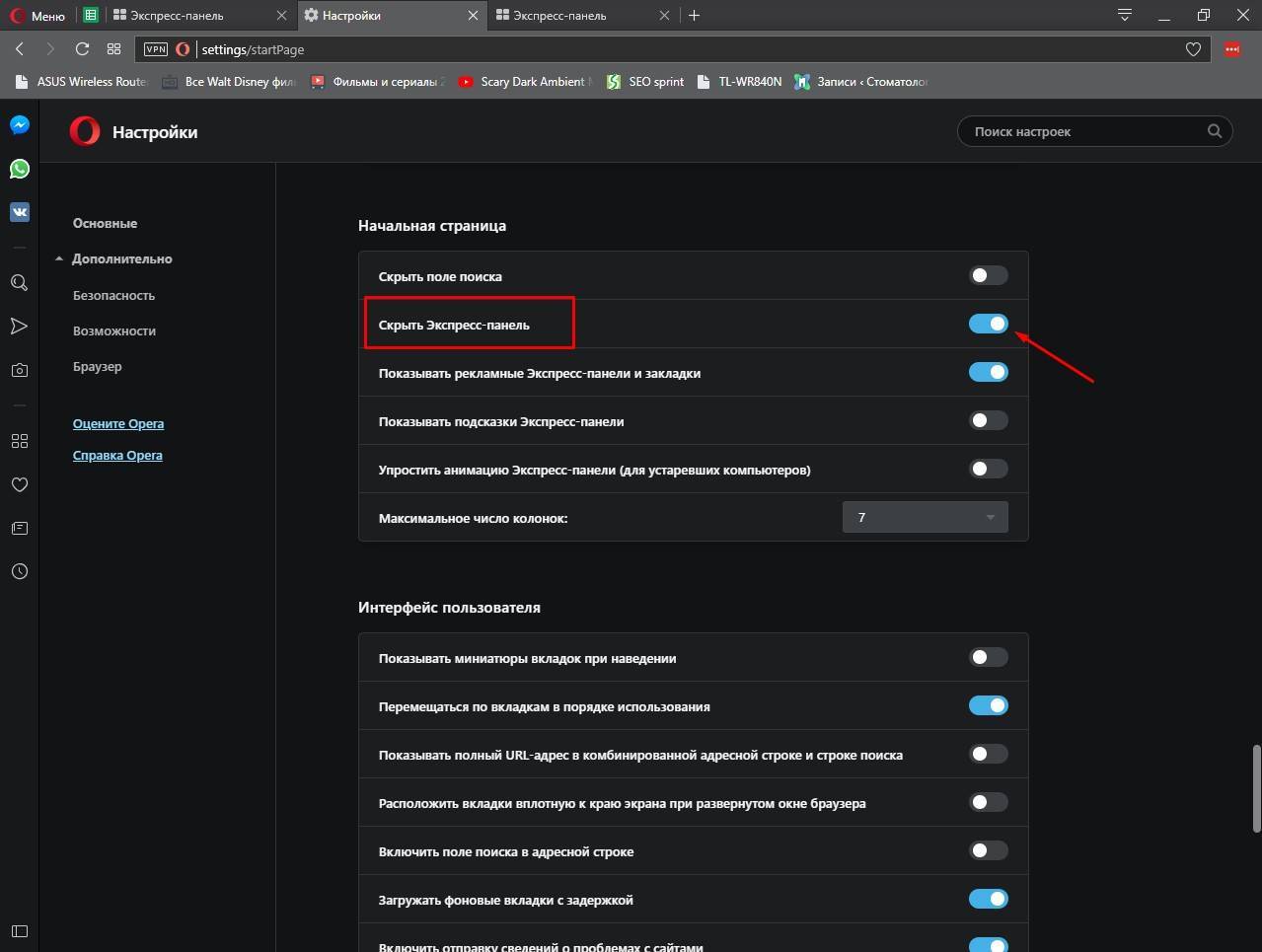Open the Snapshot camera tool
Viewport: 1262px width, 952px height.
click(x=20, y=370)
